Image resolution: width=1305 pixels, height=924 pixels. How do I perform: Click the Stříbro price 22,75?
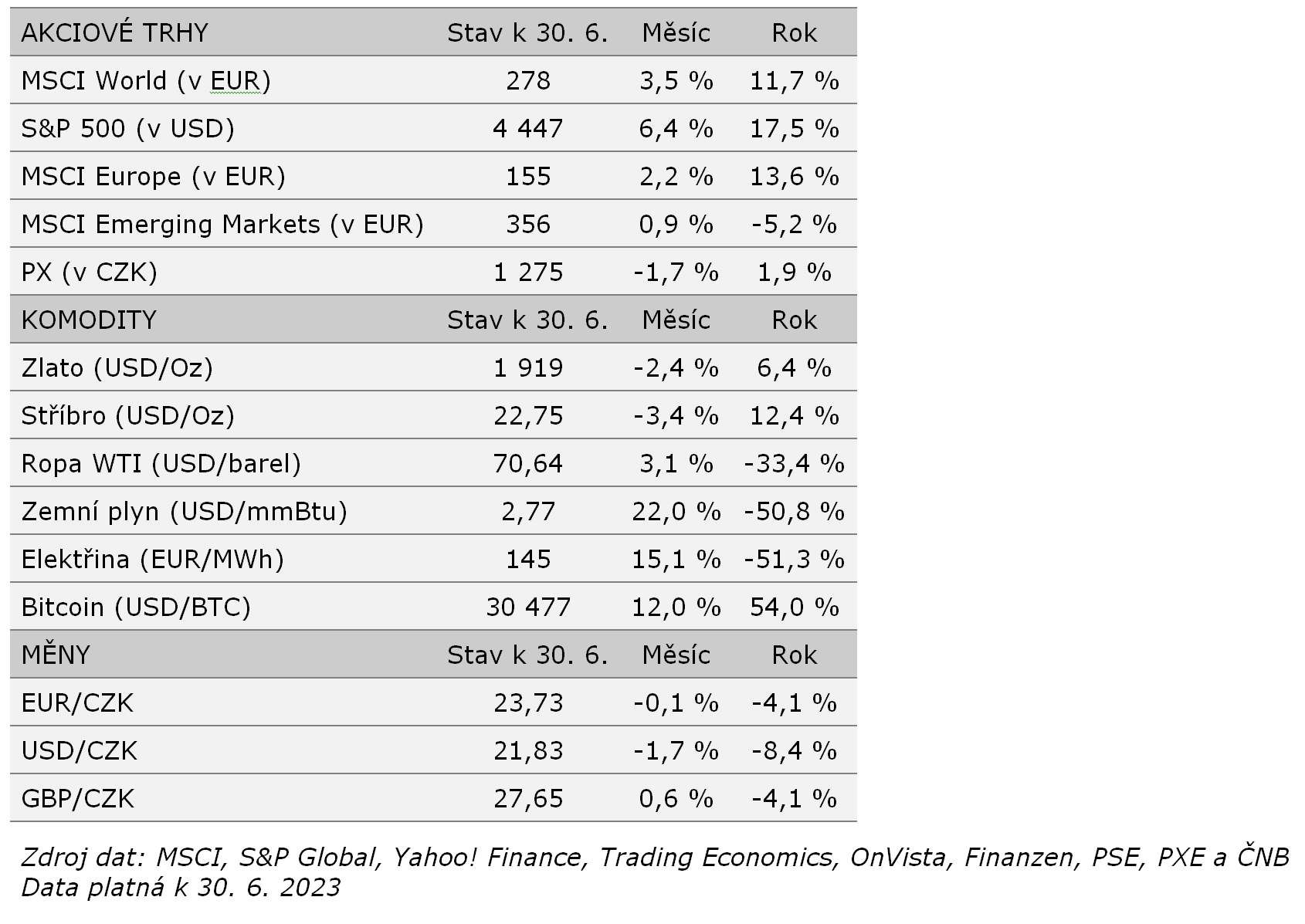click(x=528, y=416)
